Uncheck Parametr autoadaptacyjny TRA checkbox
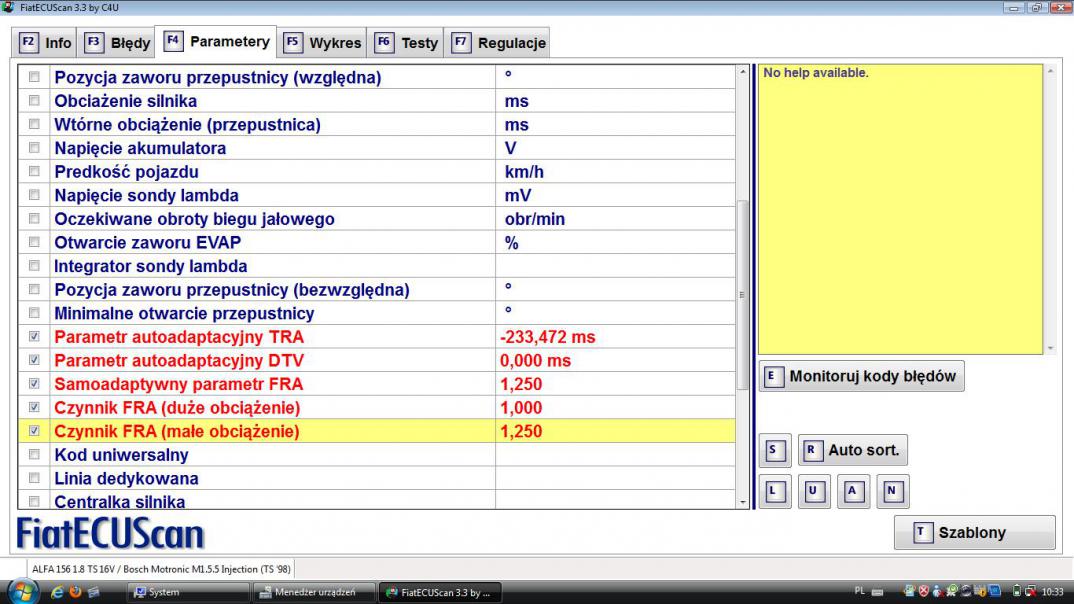1074x604 pixels. pyautogui.click(x=35, y=337)
